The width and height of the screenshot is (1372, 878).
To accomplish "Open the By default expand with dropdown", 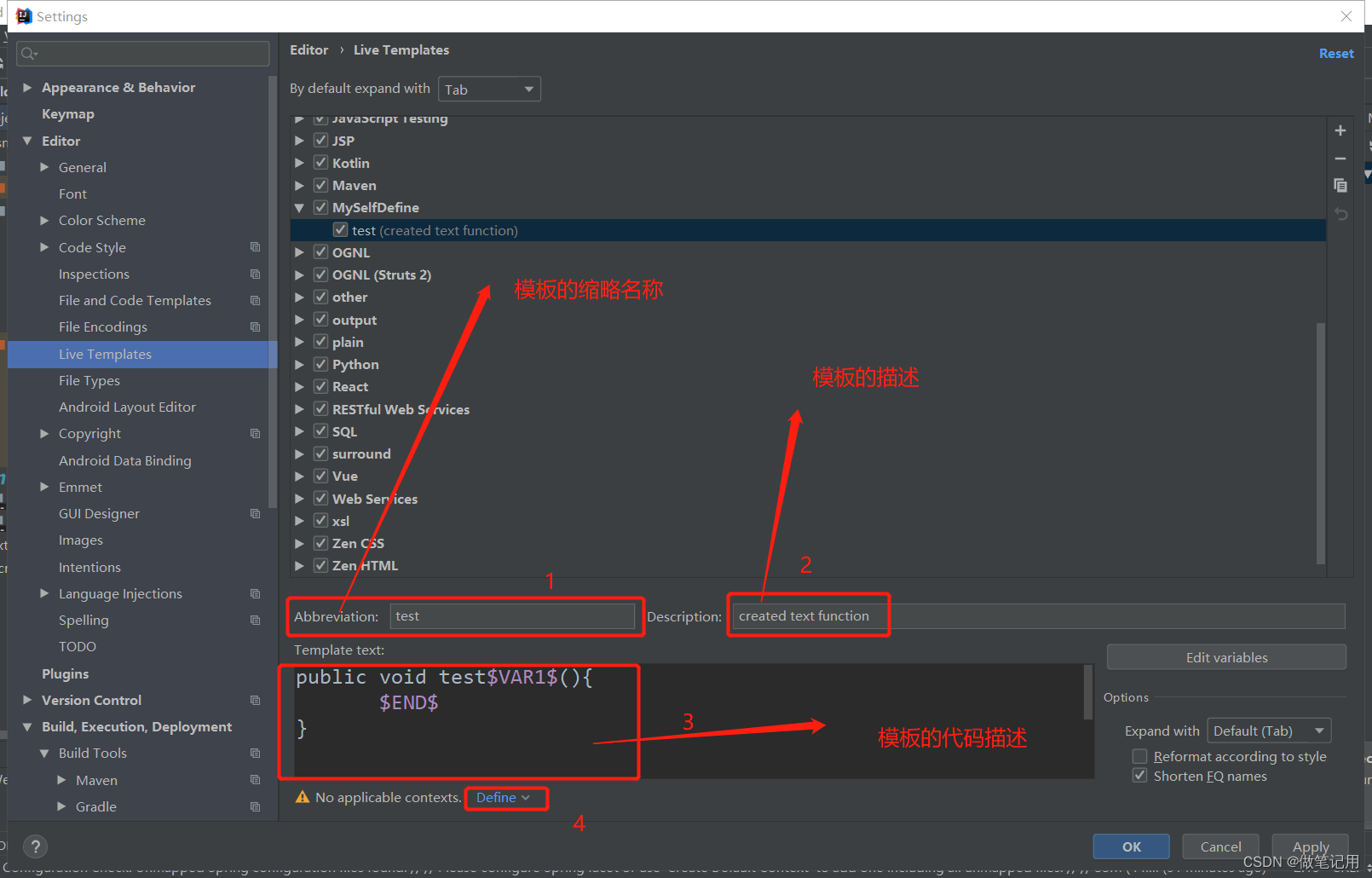I will pos(489,90).
